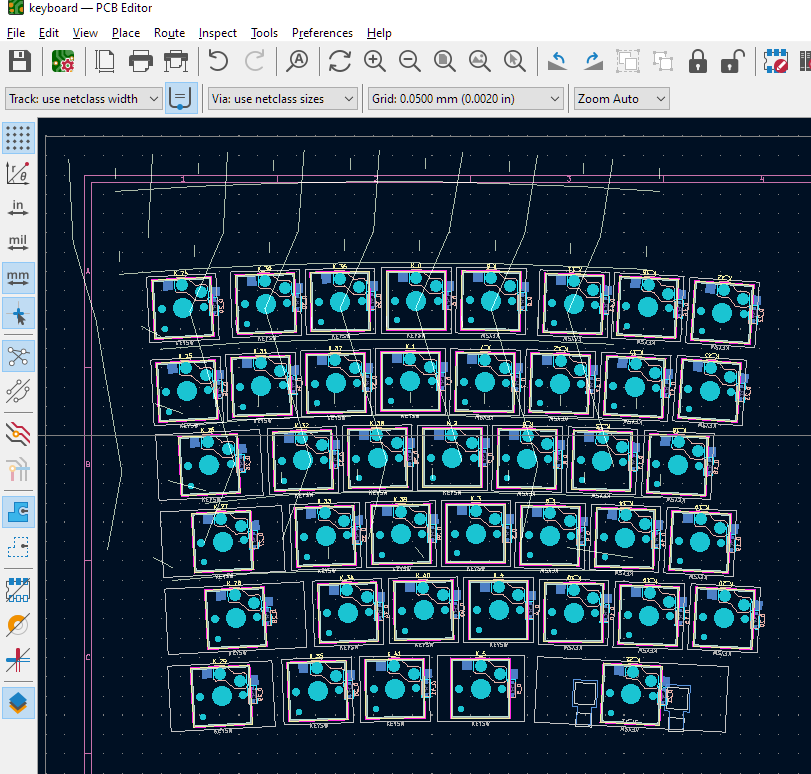Viewport: 811px width, 774px height.
Task: Unlock the selected items
Action: click(x=733, y=61)
